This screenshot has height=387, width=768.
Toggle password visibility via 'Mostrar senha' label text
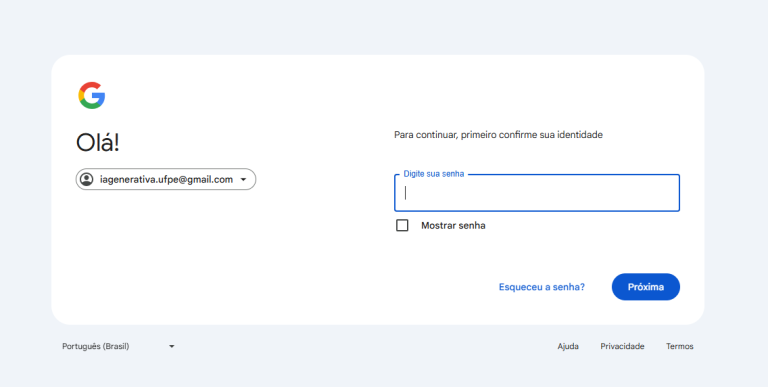coord(453,226)
